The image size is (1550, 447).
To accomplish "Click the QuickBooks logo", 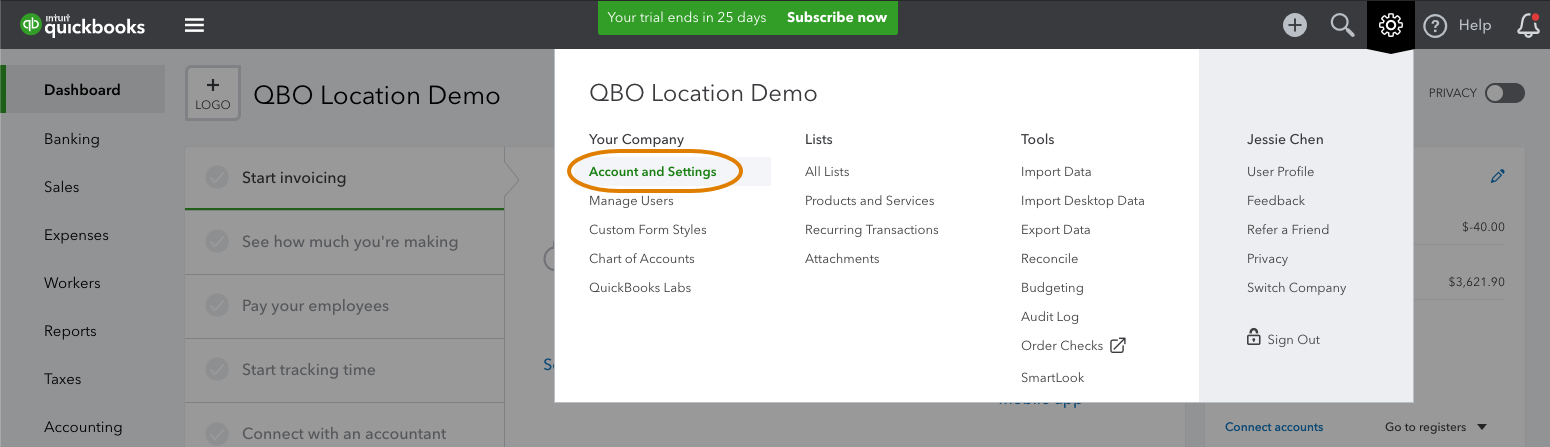I will pyautogui.click(x=83, y=24).
